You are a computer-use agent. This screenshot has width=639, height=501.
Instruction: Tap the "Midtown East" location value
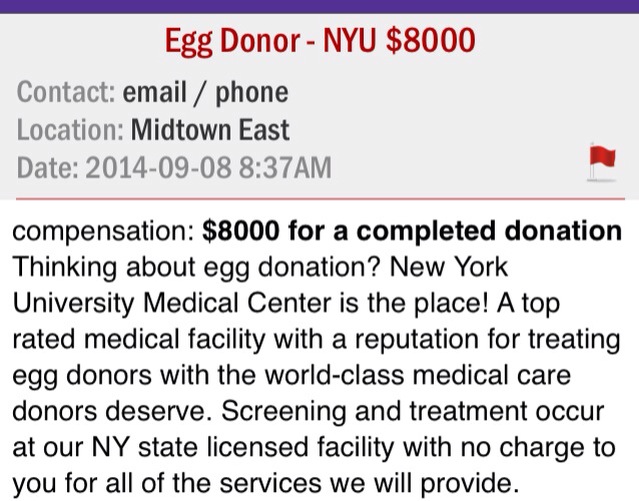pyautogui.click(x=210, y=130)
